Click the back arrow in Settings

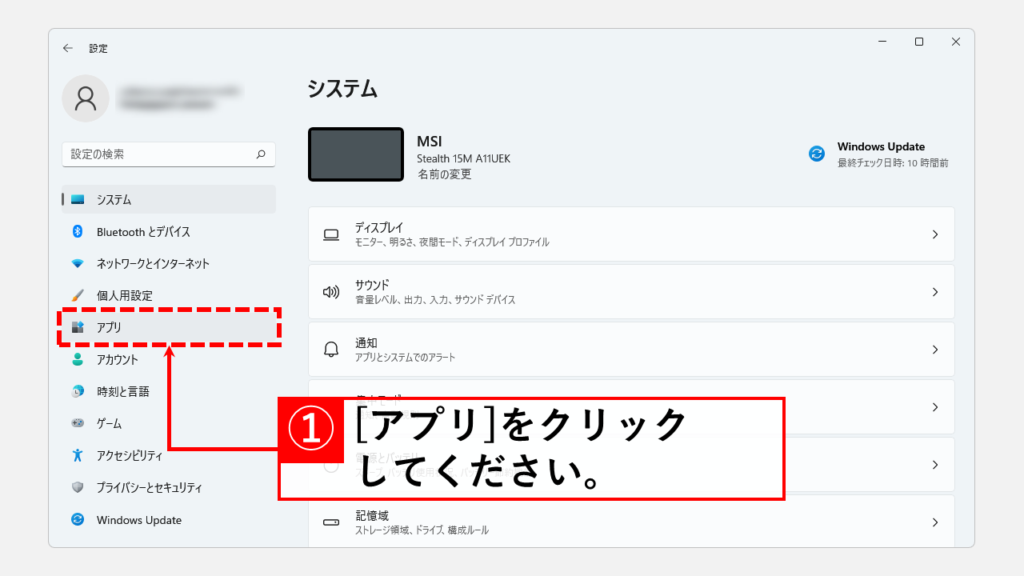(x=68, y=48)
